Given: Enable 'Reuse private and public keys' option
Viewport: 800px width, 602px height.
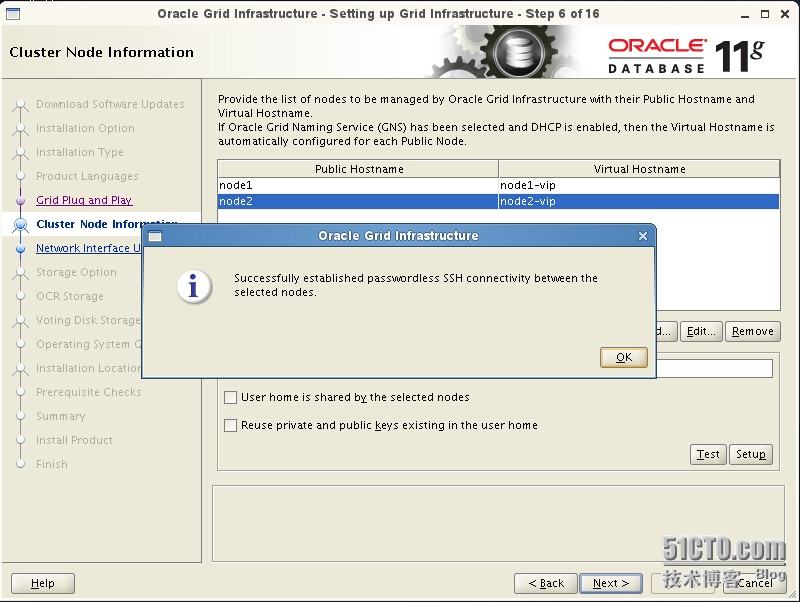Looking at the screenshot, I should point(231,425).
